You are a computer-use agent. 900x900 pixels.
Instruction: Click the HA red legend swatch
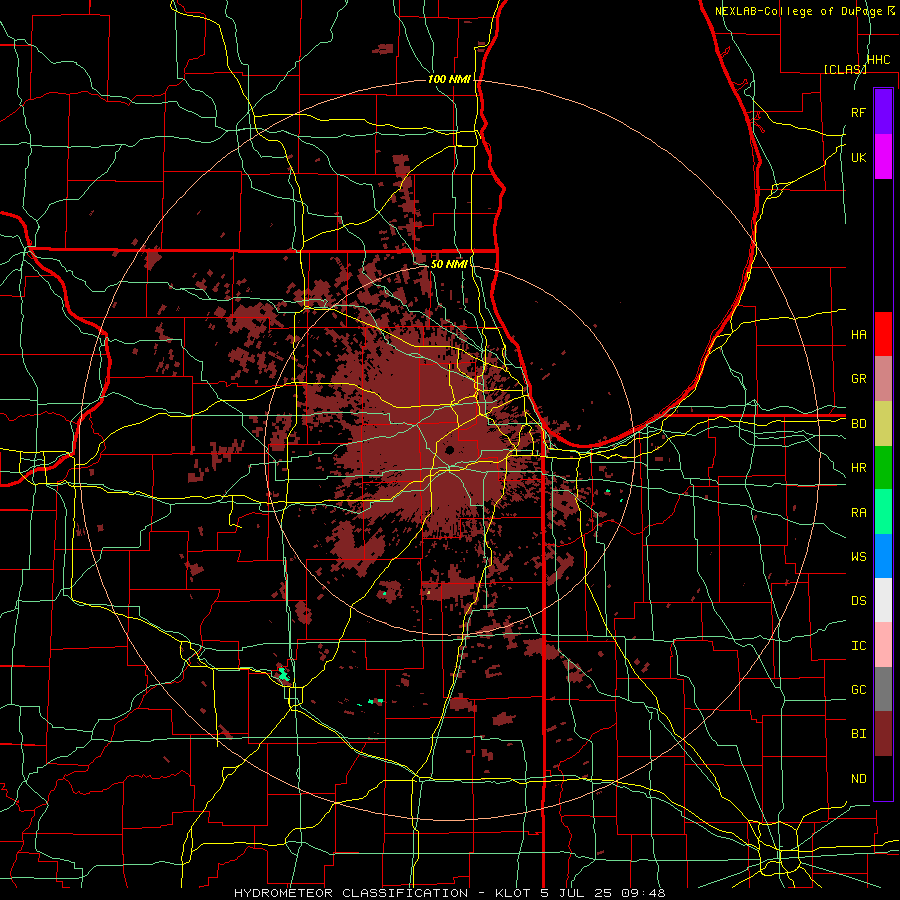tap(883, 334)
